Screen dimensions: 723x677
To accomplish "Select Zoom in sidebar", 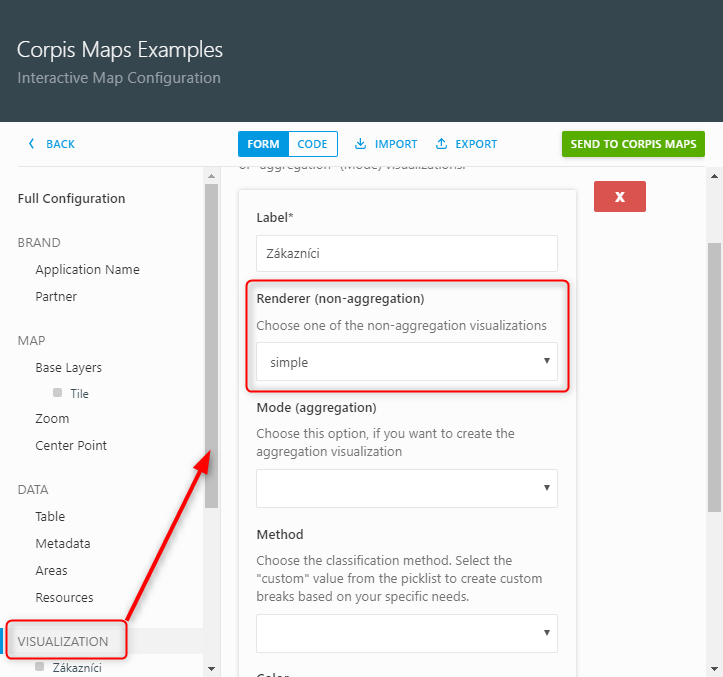I will point(52,419).
